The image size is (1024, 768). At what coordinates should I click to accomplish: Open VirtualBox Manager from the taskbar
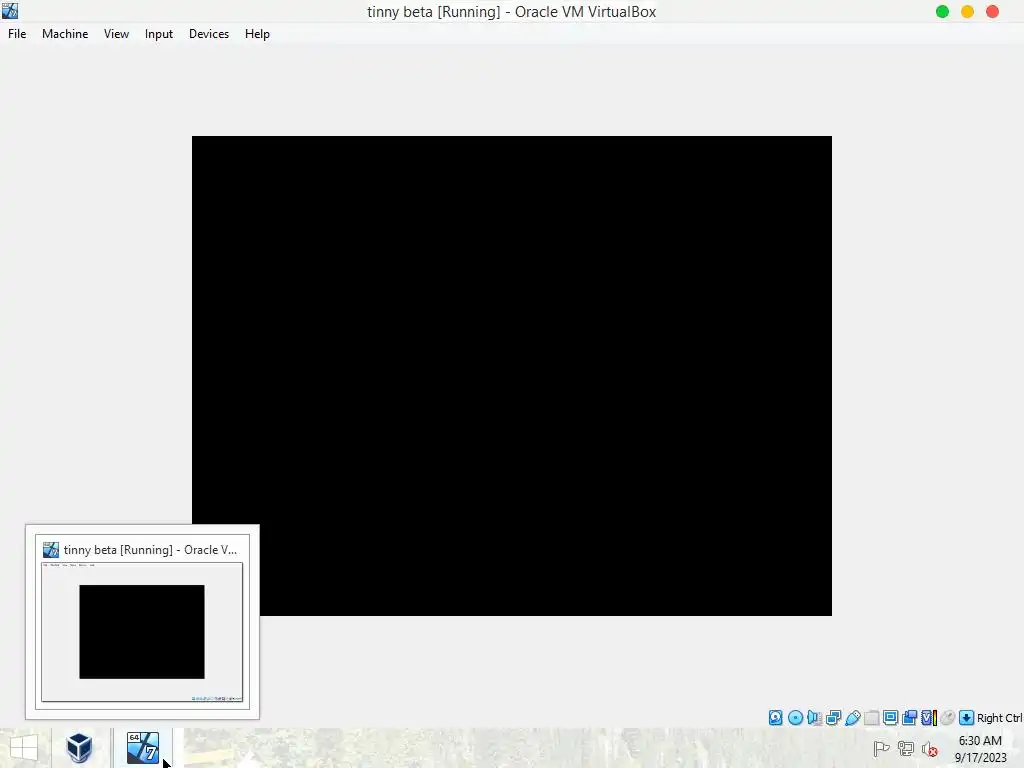79,748
